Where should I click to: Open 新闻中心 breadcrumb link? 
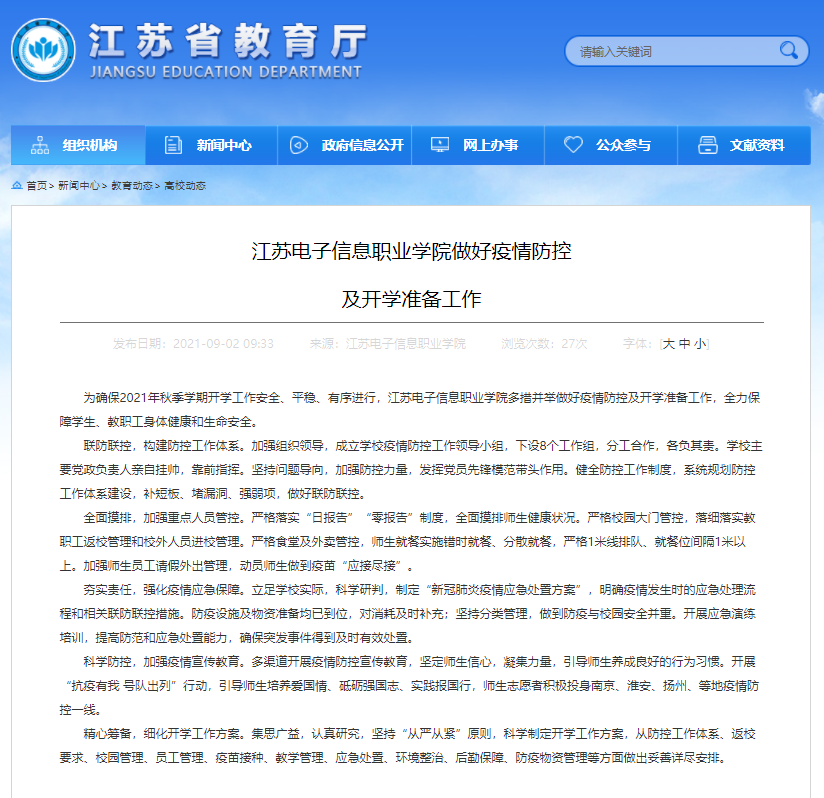point(78,185)
